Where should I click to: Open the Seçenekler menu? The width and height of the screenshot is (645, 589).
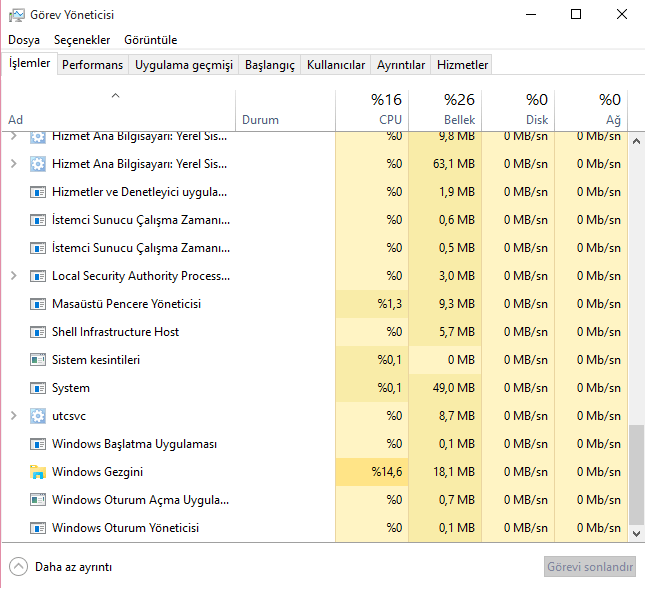82,40
